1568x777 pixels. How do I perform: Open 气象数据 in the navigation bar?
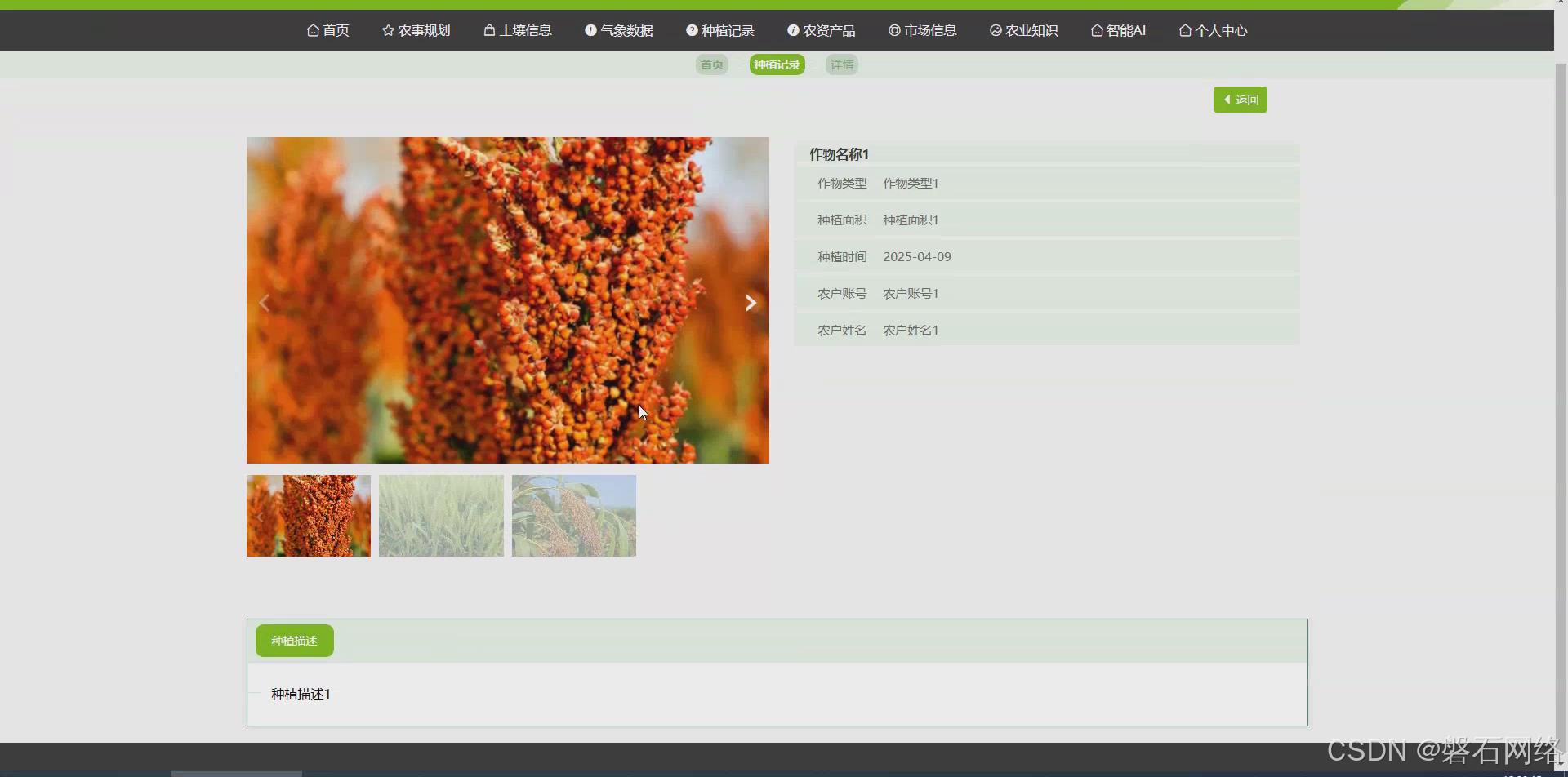[x=619, y=30]
